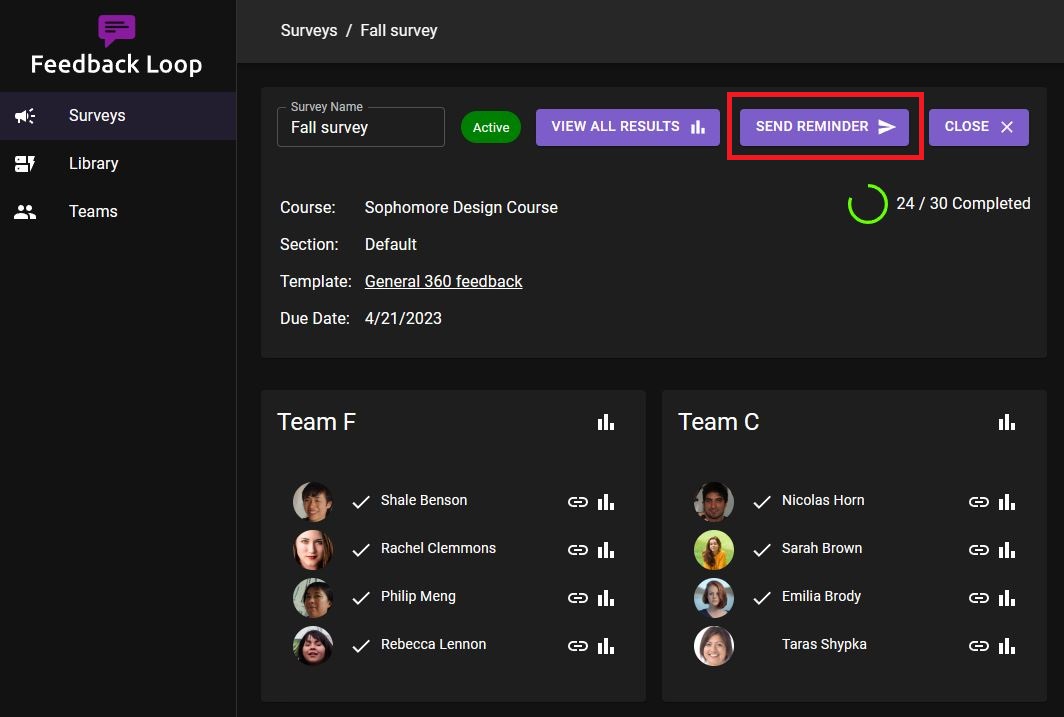
Task: View results chart for Taras Shypka
Action: point(1007,646)
